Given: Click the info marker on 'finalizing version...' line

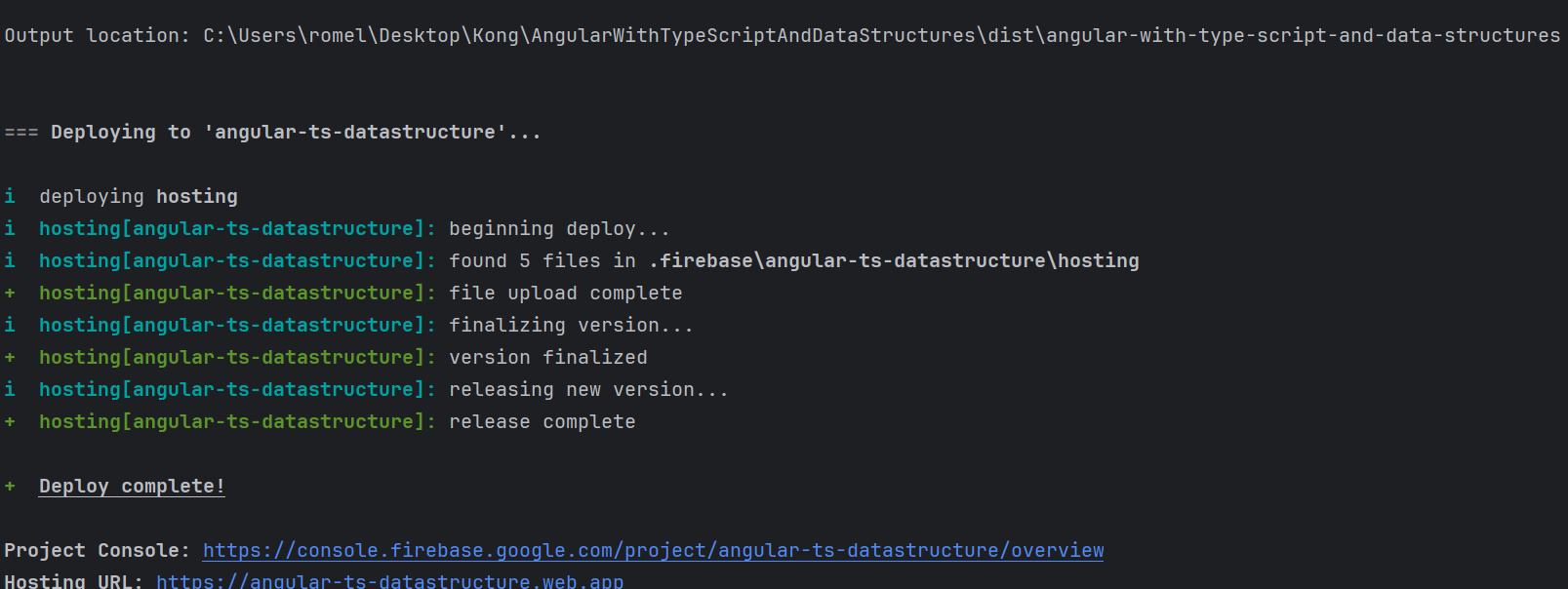Looking at the screenshot, I should tap(10, 325).
